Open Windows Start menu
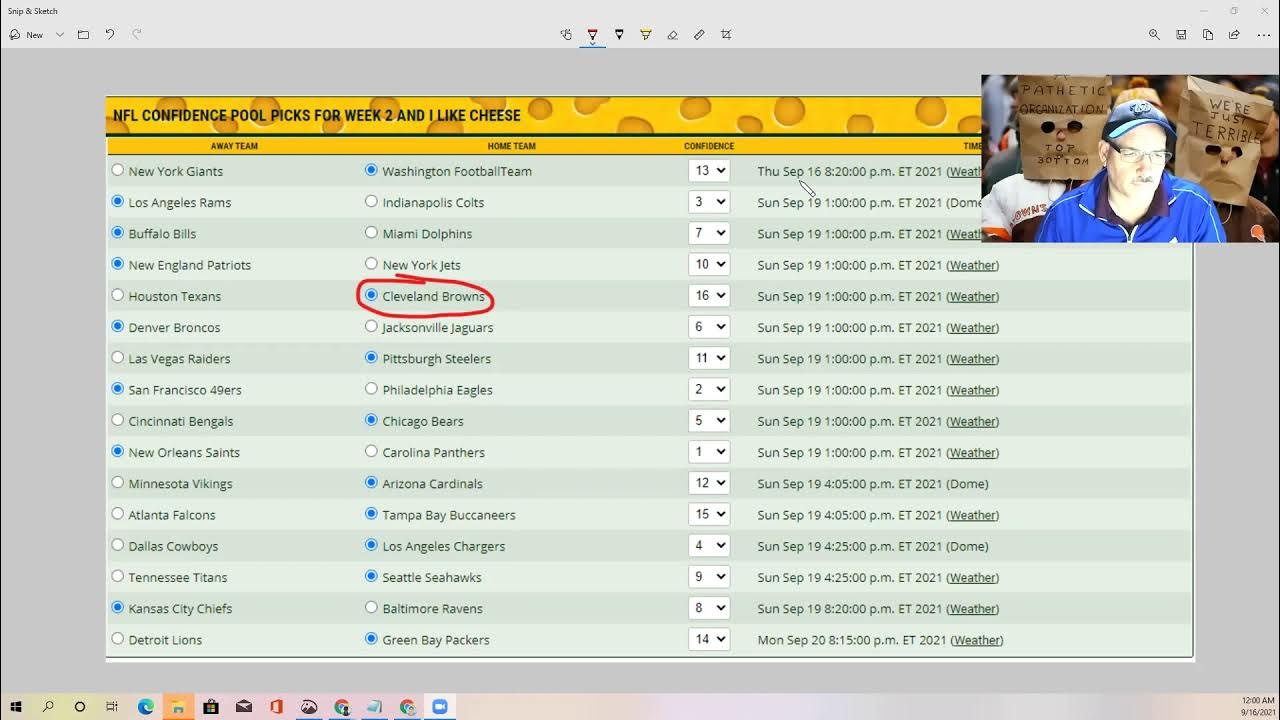This screenshot has width=1280, height=720. point(16,707)
